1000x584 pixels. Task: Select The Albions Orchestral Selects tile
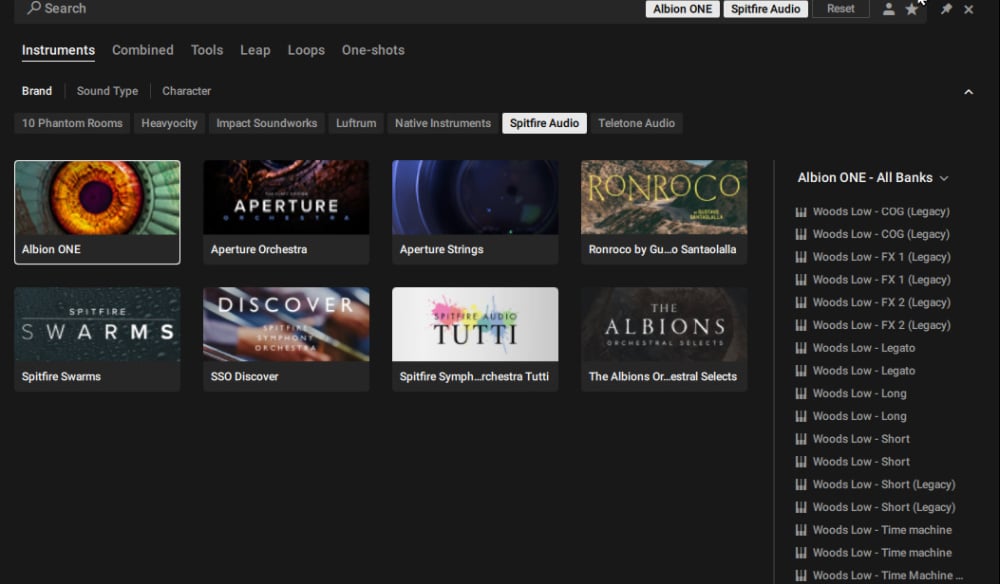tap(664, 339)
